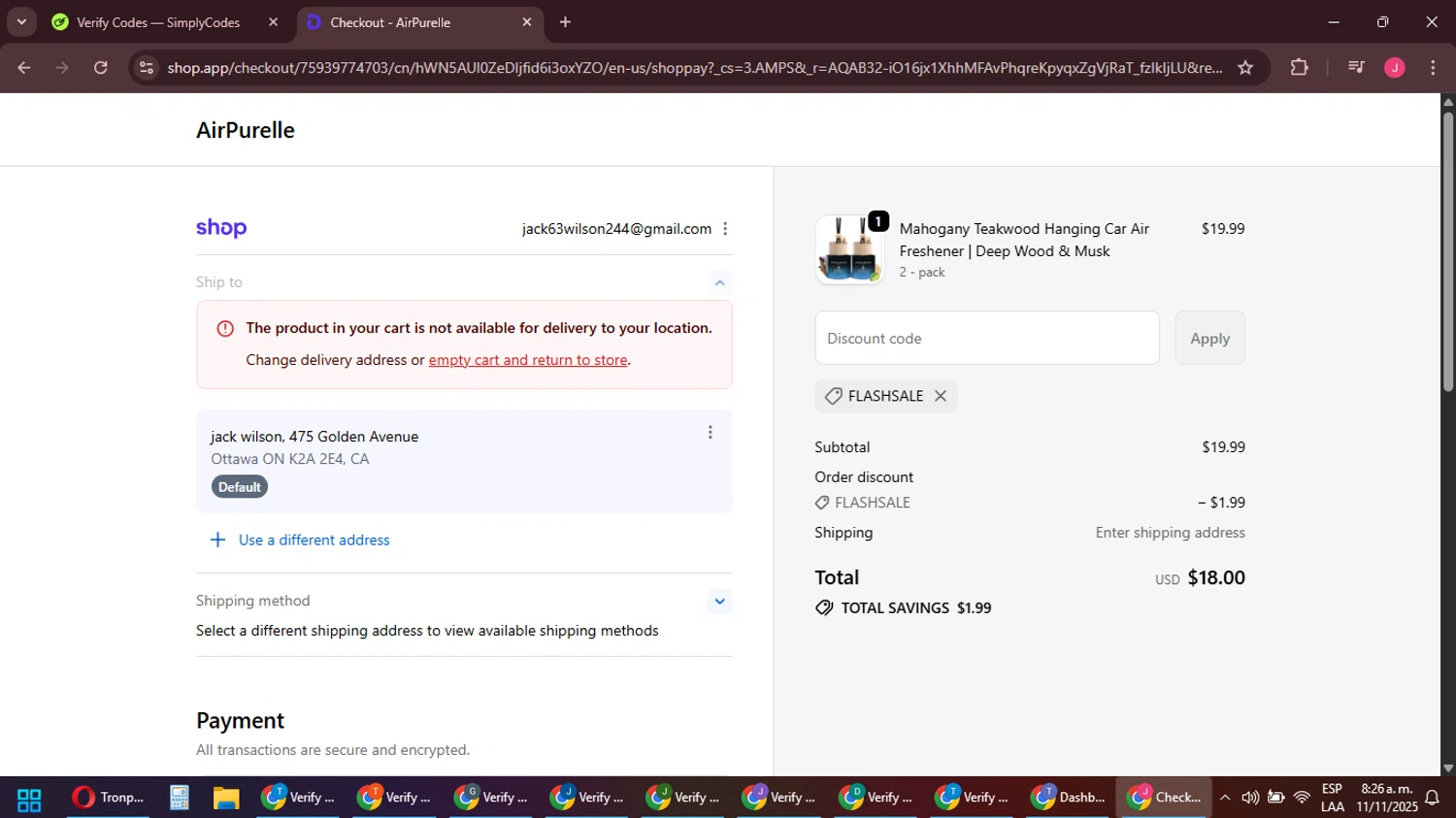This screenshot has height=818, width=1456.
Task: Go back to previous page
Action: [x=24, y=68]
